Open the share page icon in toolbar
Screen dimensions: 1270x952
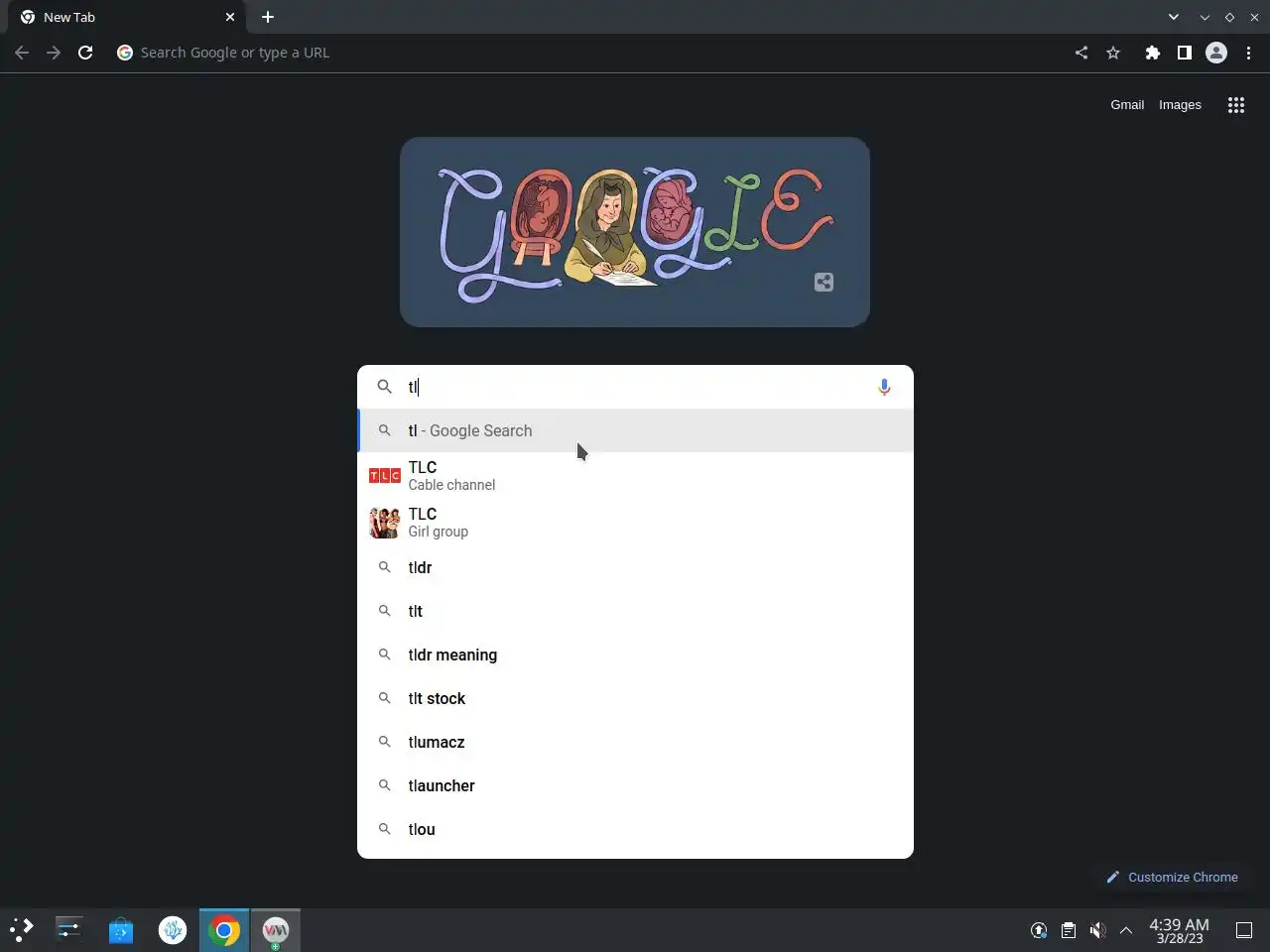pos(1081,53)
